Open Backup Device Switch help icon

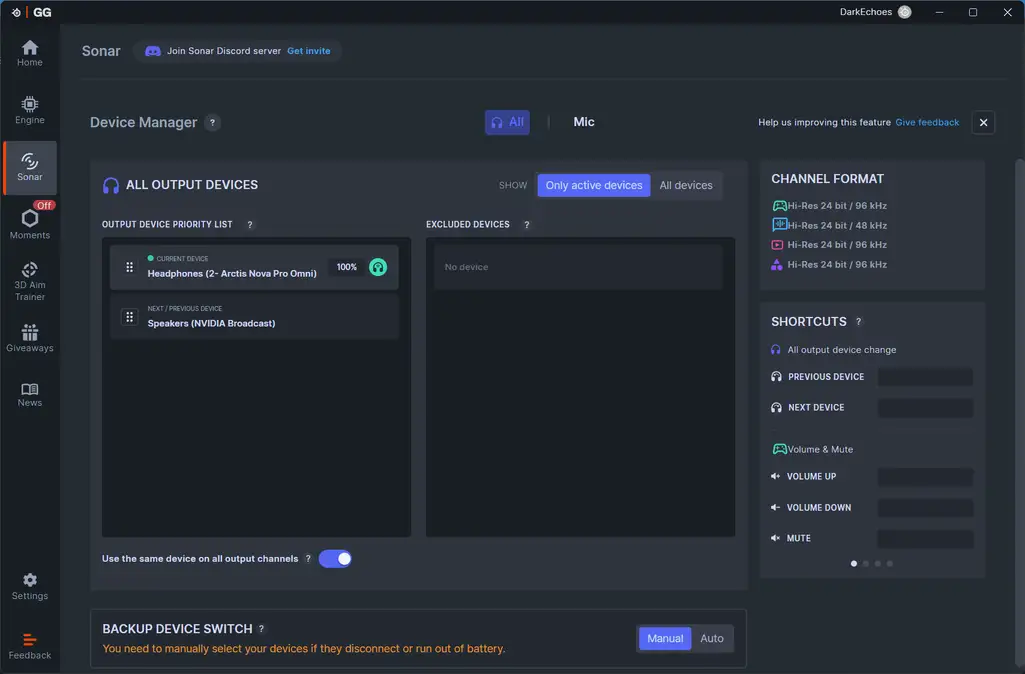coord(261,629)
